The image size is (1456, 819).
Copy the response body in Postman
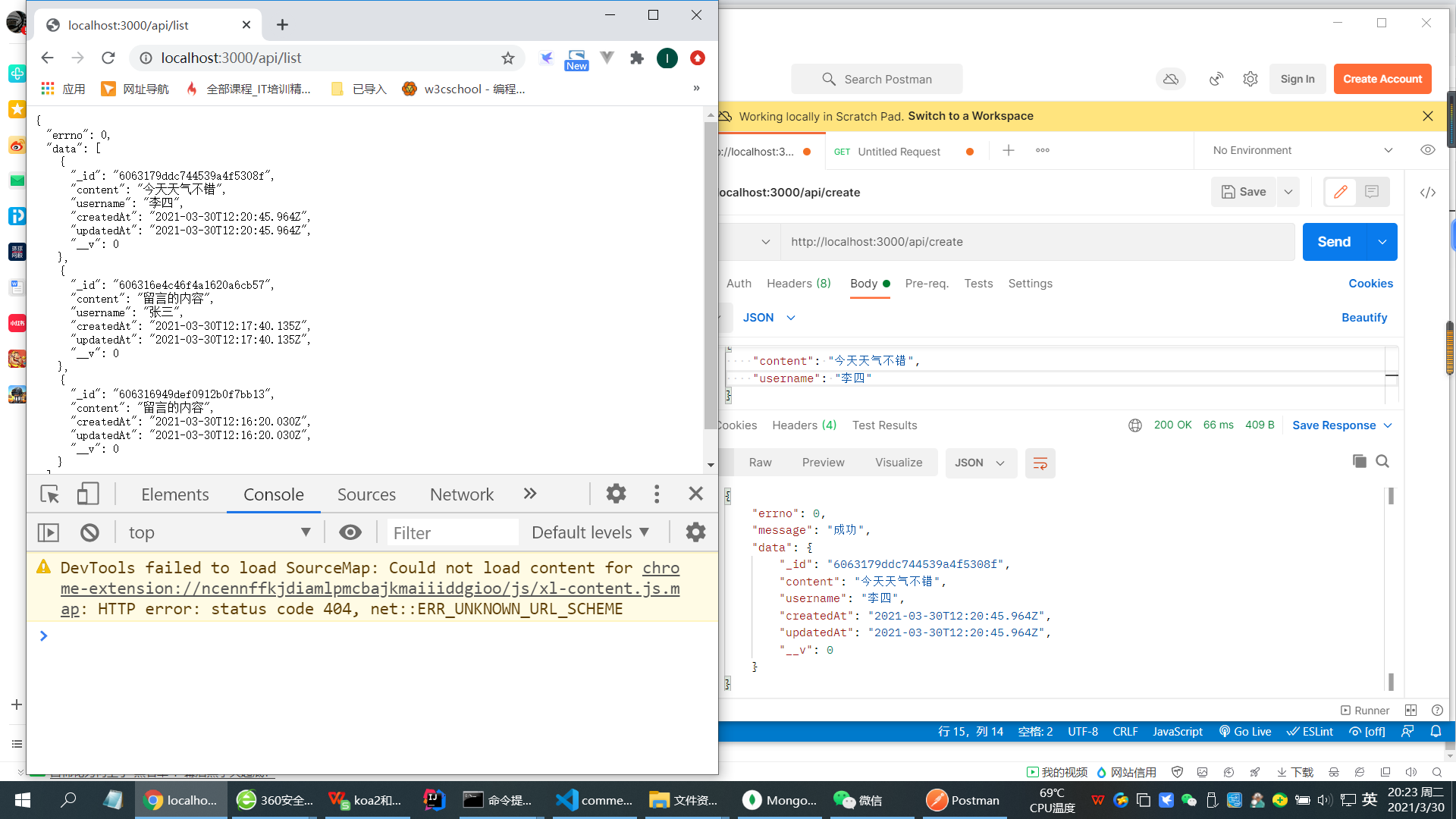coord(1359,461)
